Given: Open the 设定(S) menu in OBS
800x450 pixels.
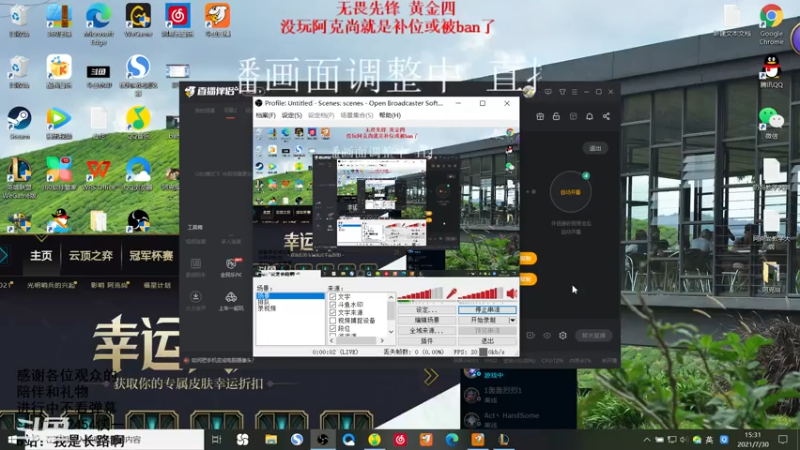Looking at the screenshot, I should pyautogui.click(x=292, y=115).
